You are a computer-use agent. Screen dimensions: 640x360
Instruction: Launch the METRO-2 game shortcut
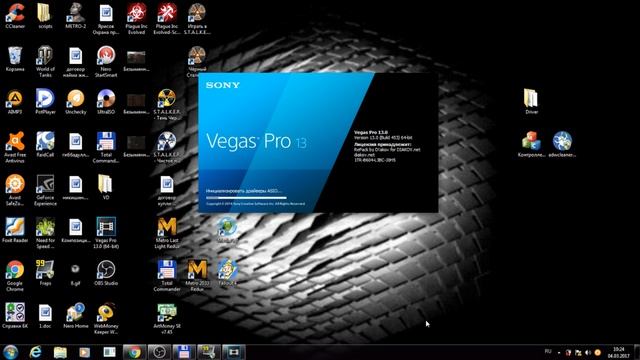pos(76,16)
